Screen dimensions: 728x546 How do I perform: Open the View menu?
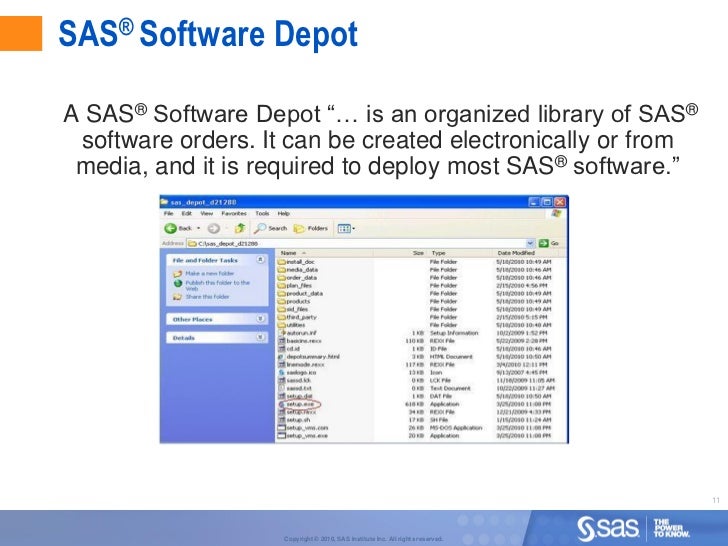tap(207, 214)
